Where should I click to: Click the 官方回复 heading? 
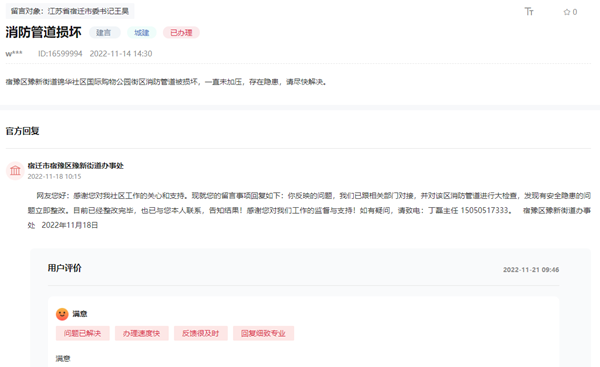coord(22,131)
